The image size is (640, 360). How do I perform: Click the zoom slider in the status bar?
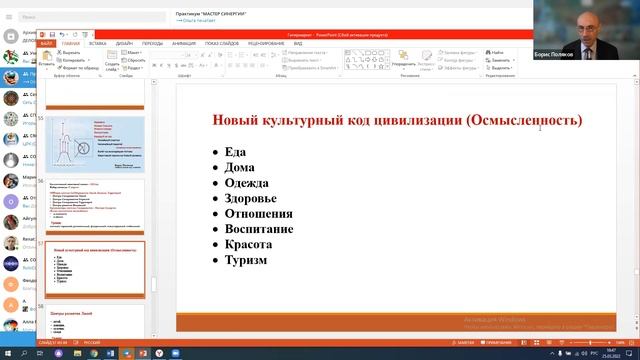pyautogui.click(x=590, y=343)
